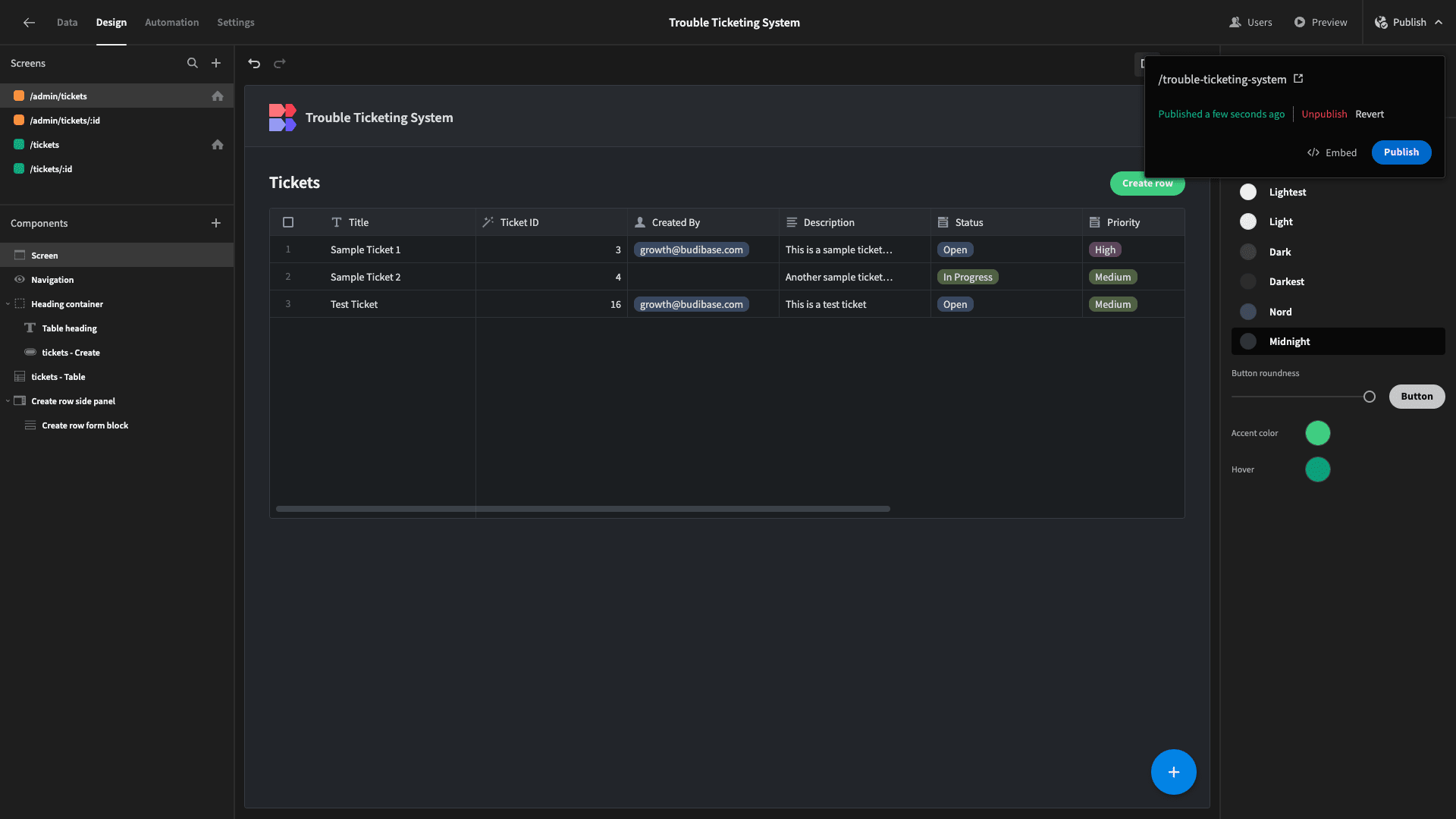1456x819 pixels.
Task: Click the redo arrow icon
Action: [280, 64]
